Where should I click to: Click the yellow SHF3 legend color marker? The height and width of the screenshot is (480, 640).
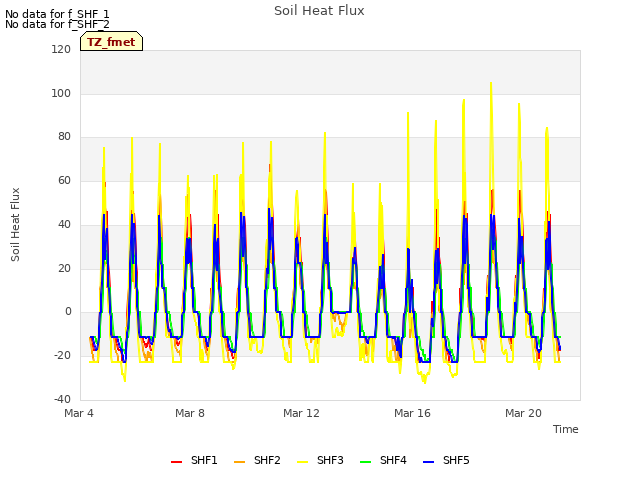coord(302,462)
